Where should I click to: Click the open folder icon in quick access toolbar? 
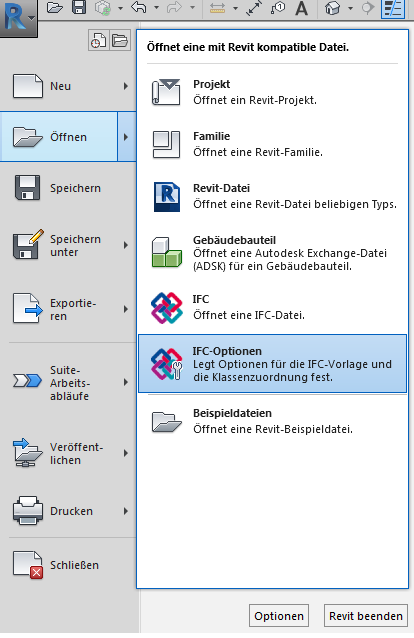click(x=55, y=8)
